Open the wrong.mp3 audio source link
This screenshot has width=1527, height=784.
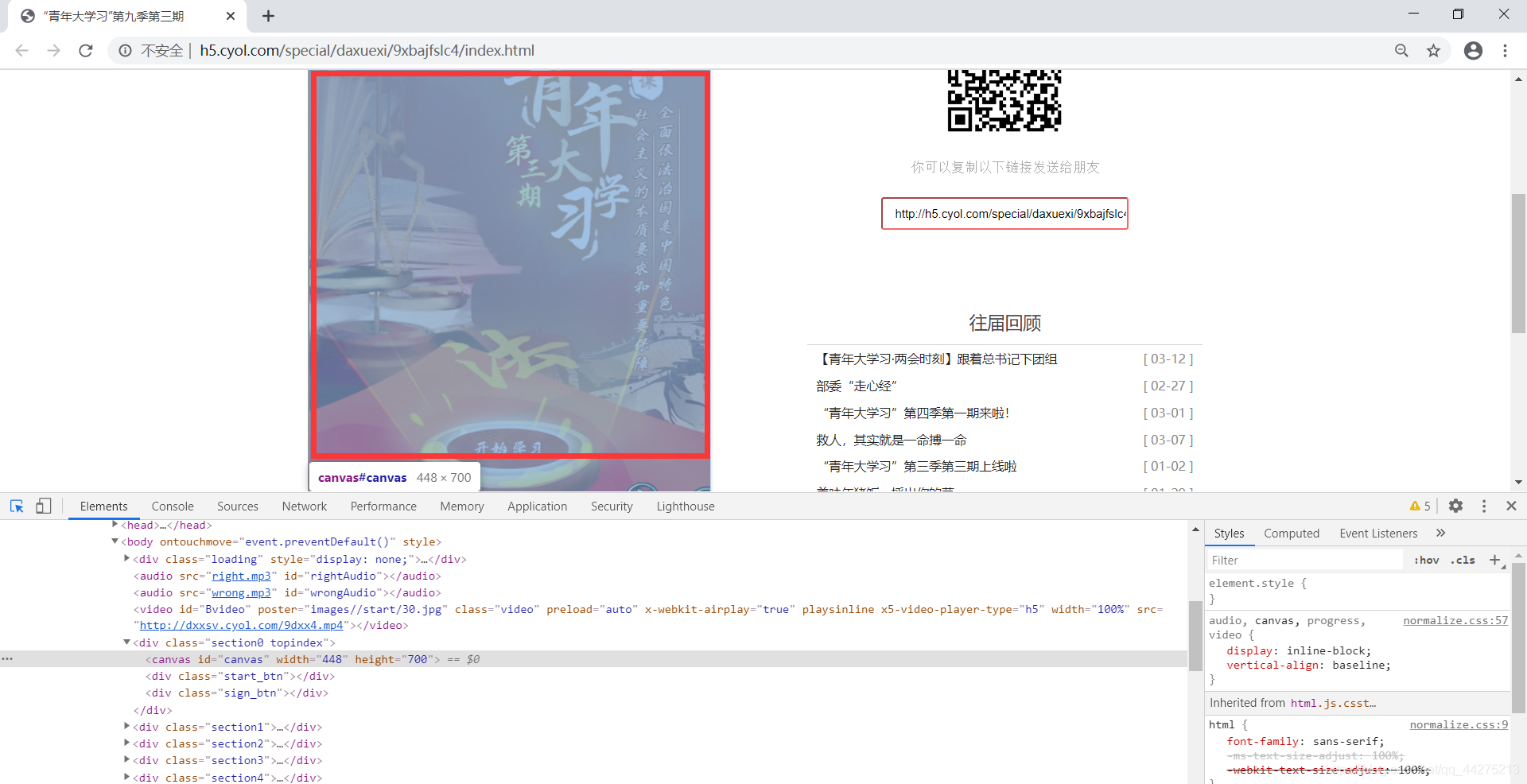(241, 592)
